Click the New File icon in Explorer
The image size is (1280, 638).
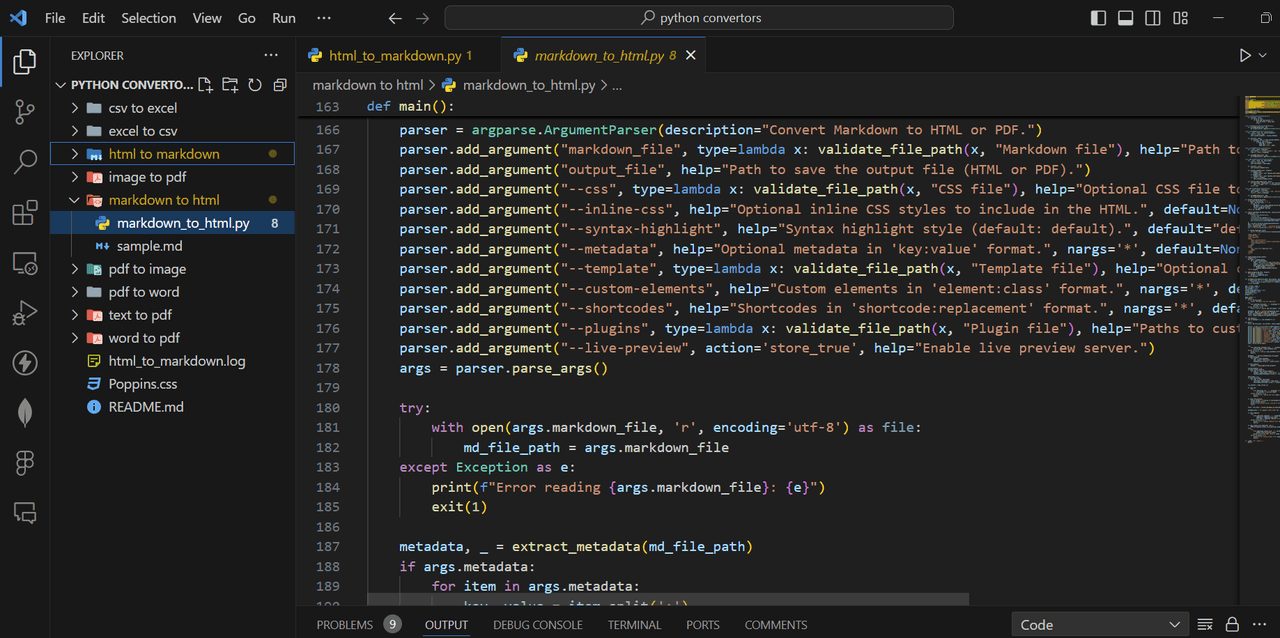(x=205, y=85)
